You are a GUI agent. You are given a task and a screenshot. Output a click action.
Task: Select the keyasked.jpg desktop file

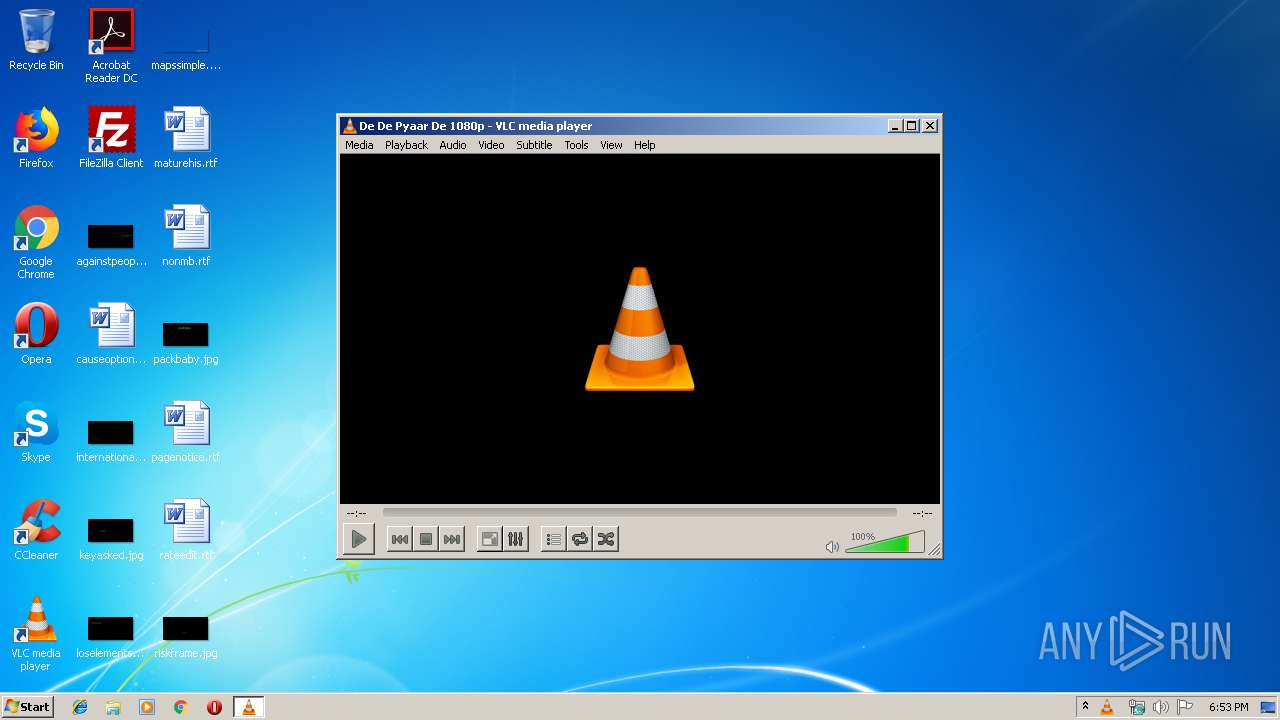(111, 539)
